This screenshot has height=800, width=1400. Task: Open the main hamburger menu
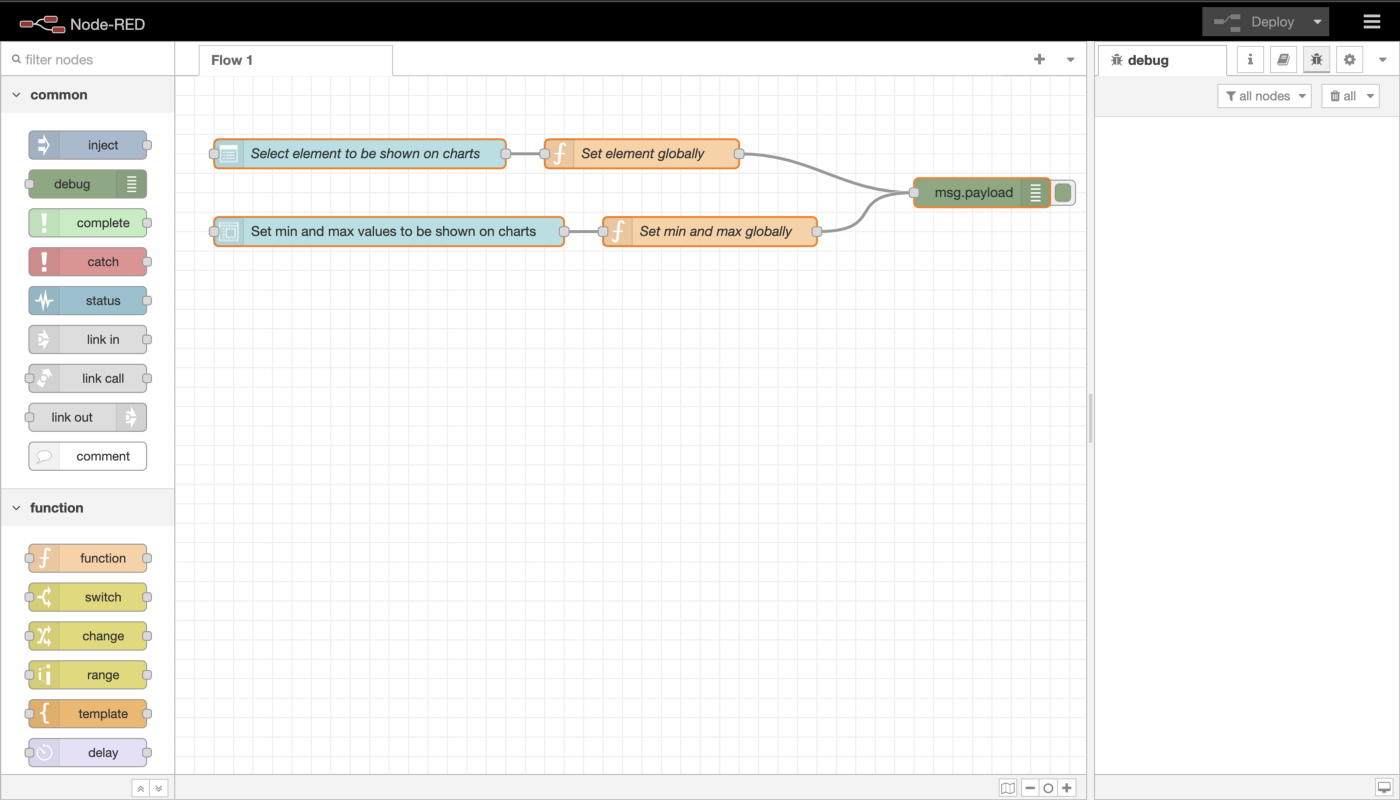[x=1371, y=22]
